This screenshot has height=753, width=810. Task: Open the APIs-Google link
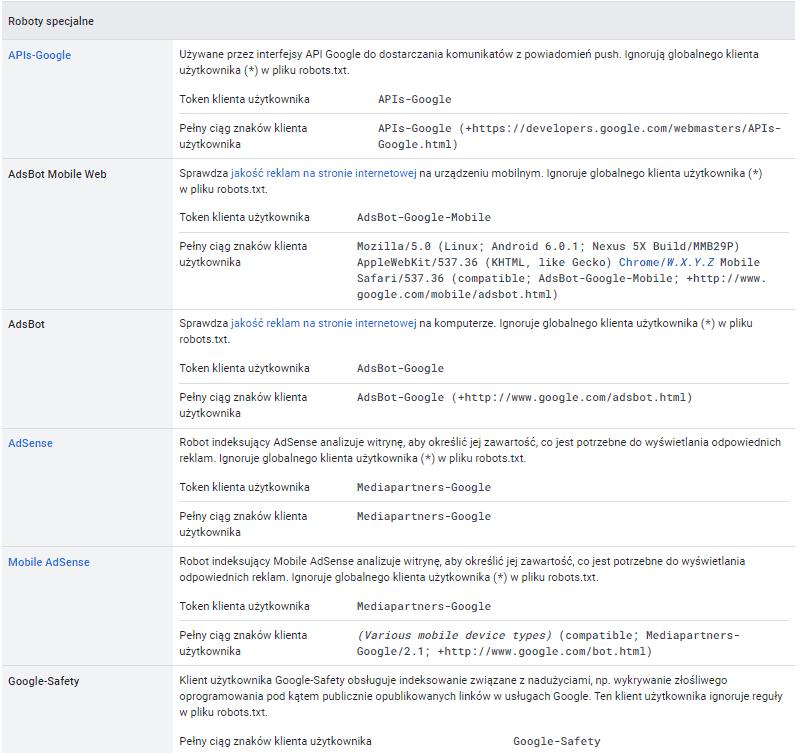(39, 55)
